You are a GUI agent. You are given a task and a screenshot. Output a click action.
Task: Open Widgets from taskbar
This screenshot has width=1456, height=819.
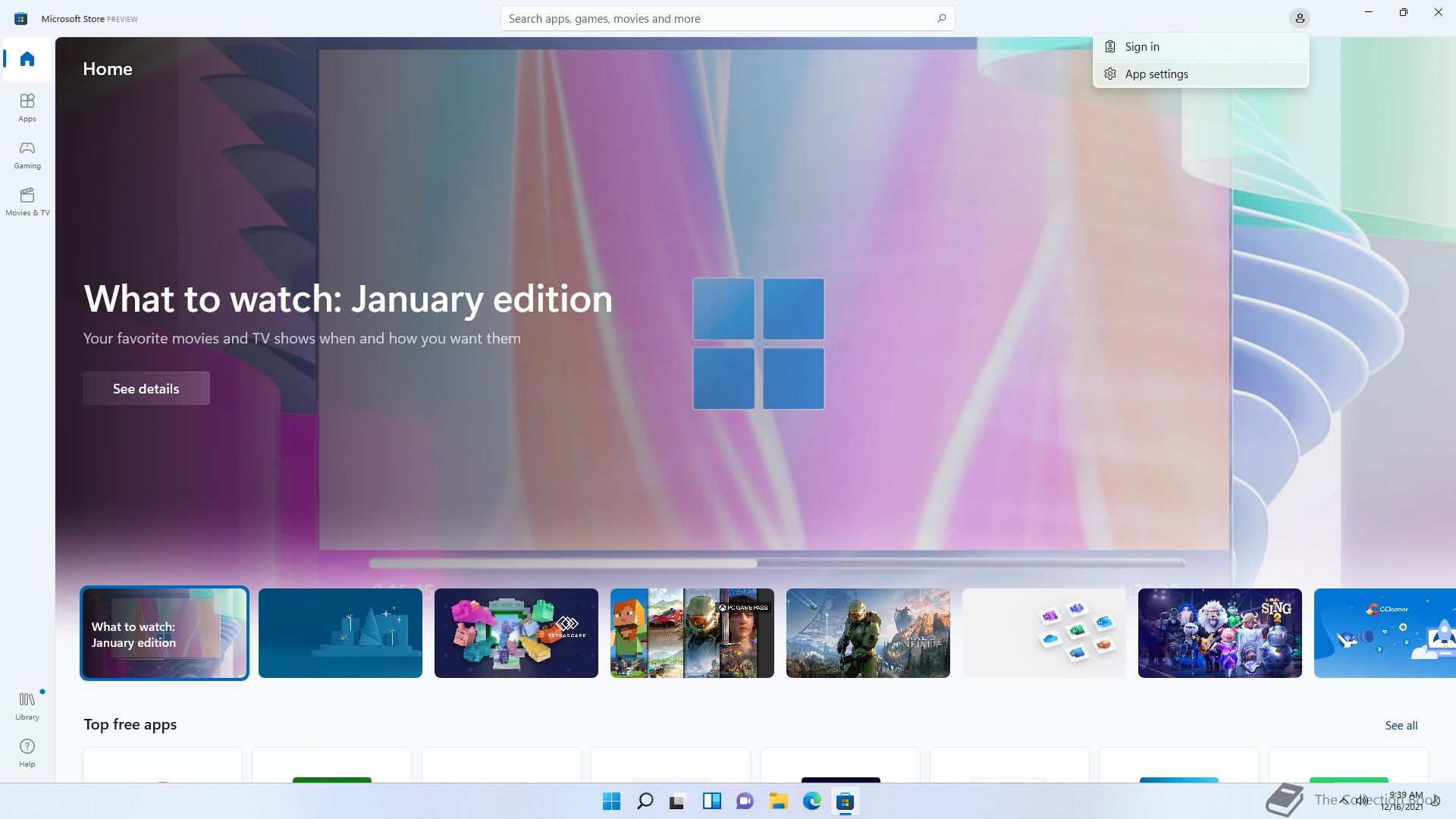click(x=711, y=802)
